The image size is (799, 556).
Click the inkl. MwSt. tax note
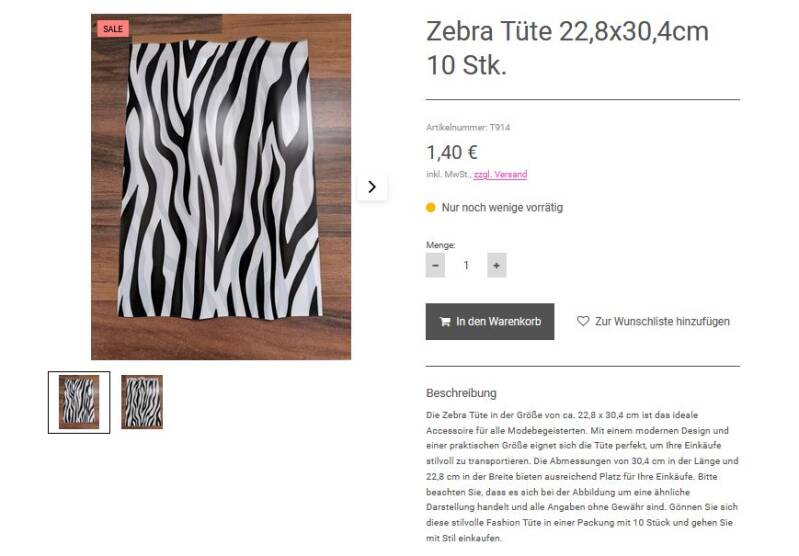(448, 175)
